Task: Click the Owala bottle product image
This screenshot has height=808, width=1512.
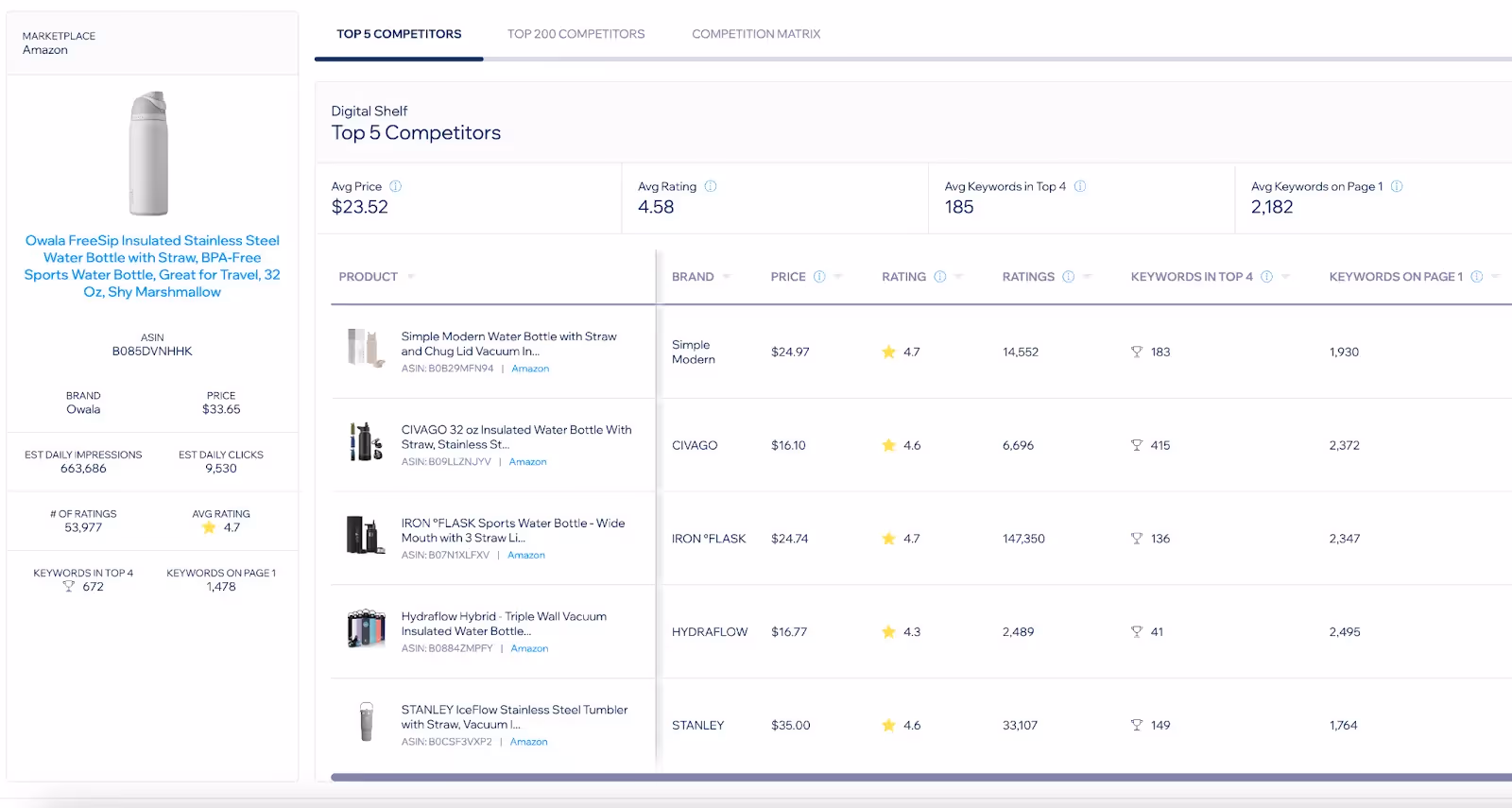Action: [149, 153]
